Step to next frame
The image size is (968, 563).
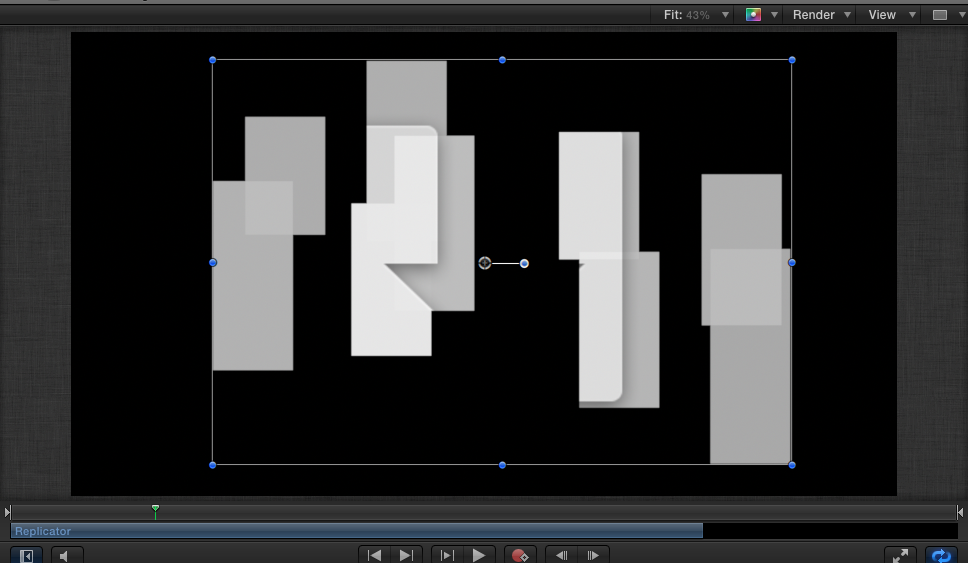[x=593, y=555]
